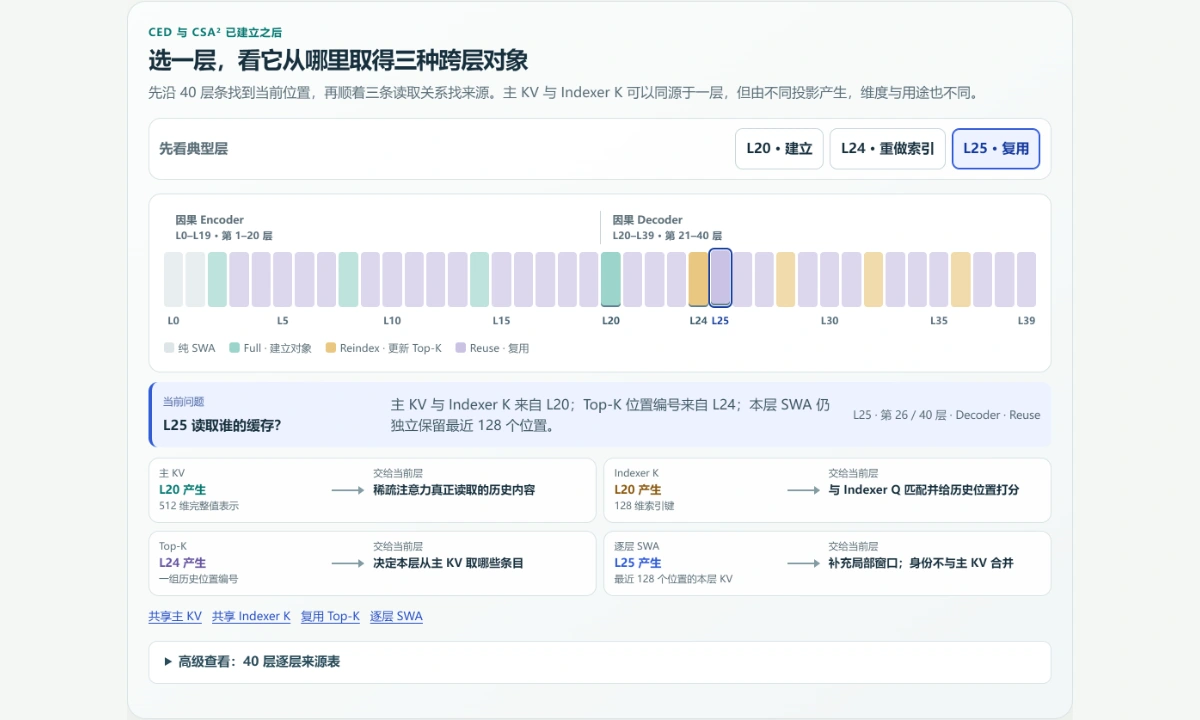Click the heading 选一层，看它从哪里取得三种跨层对象
The height and width of the screenshot is (720, 1200).
[x=338, y=60]
